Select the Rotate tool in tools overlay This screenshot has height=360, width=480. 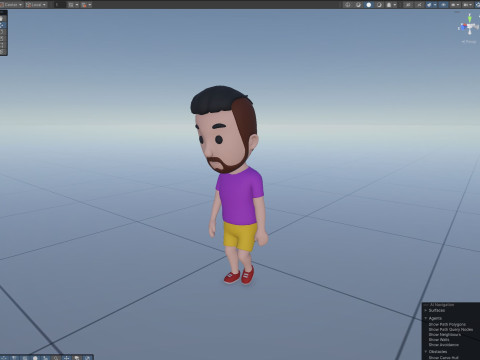coord(3,32)
